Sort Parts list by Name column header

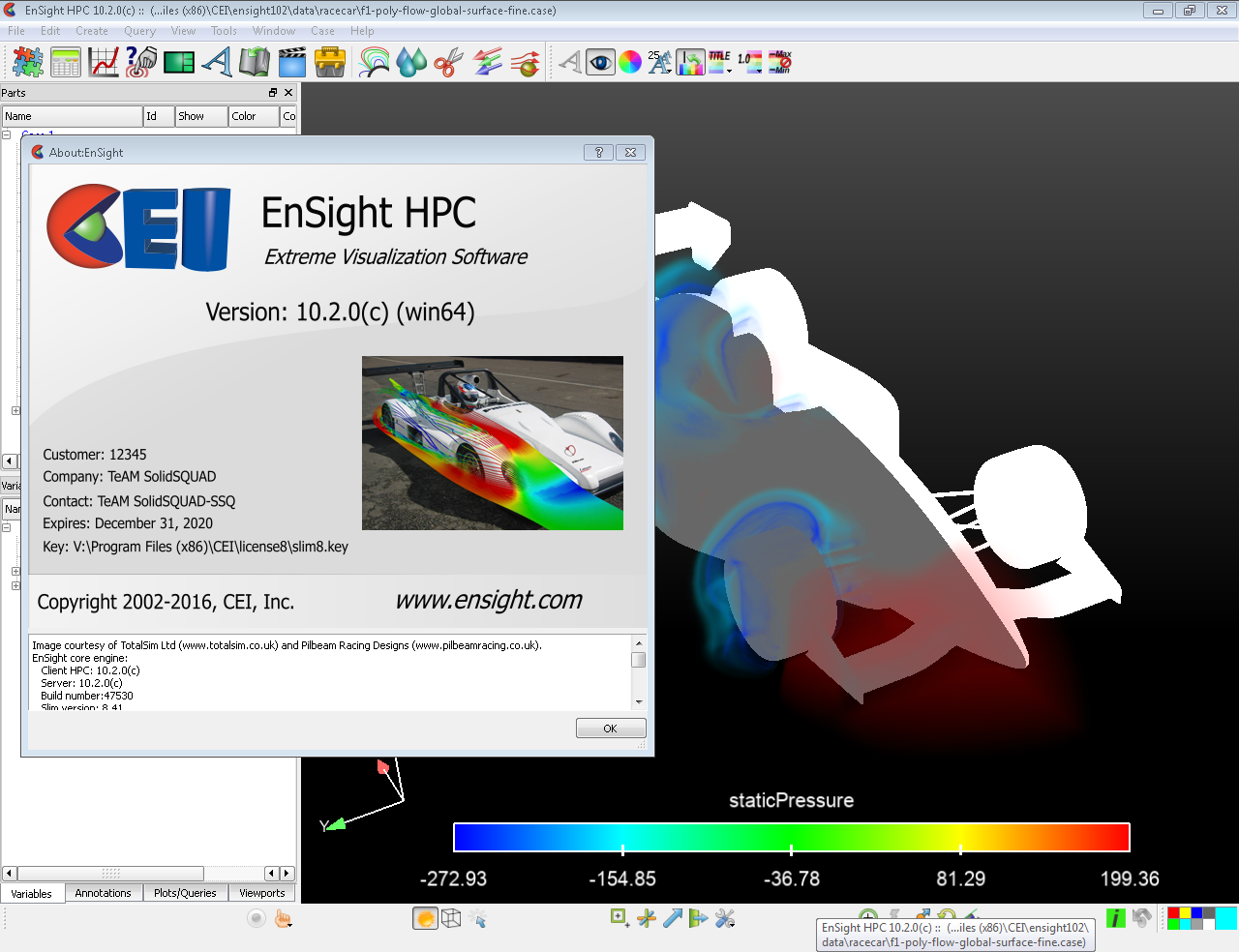pos(73,116)
